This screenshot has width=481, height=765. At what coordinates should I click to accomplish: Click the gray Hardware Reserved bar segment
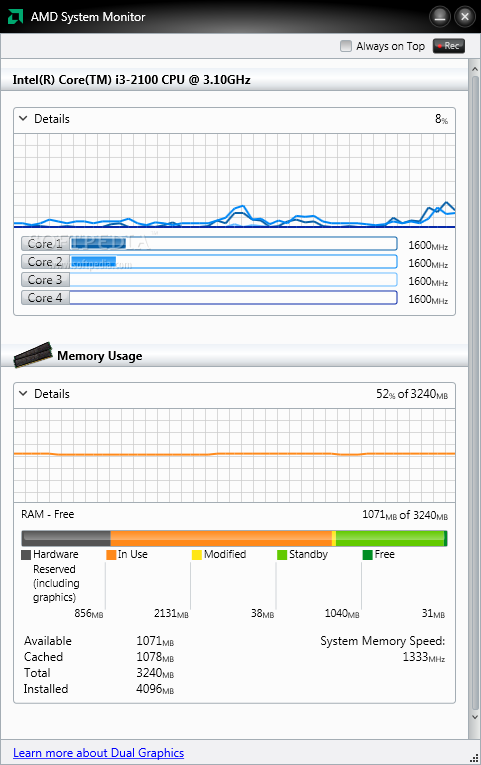pos(66,538)
